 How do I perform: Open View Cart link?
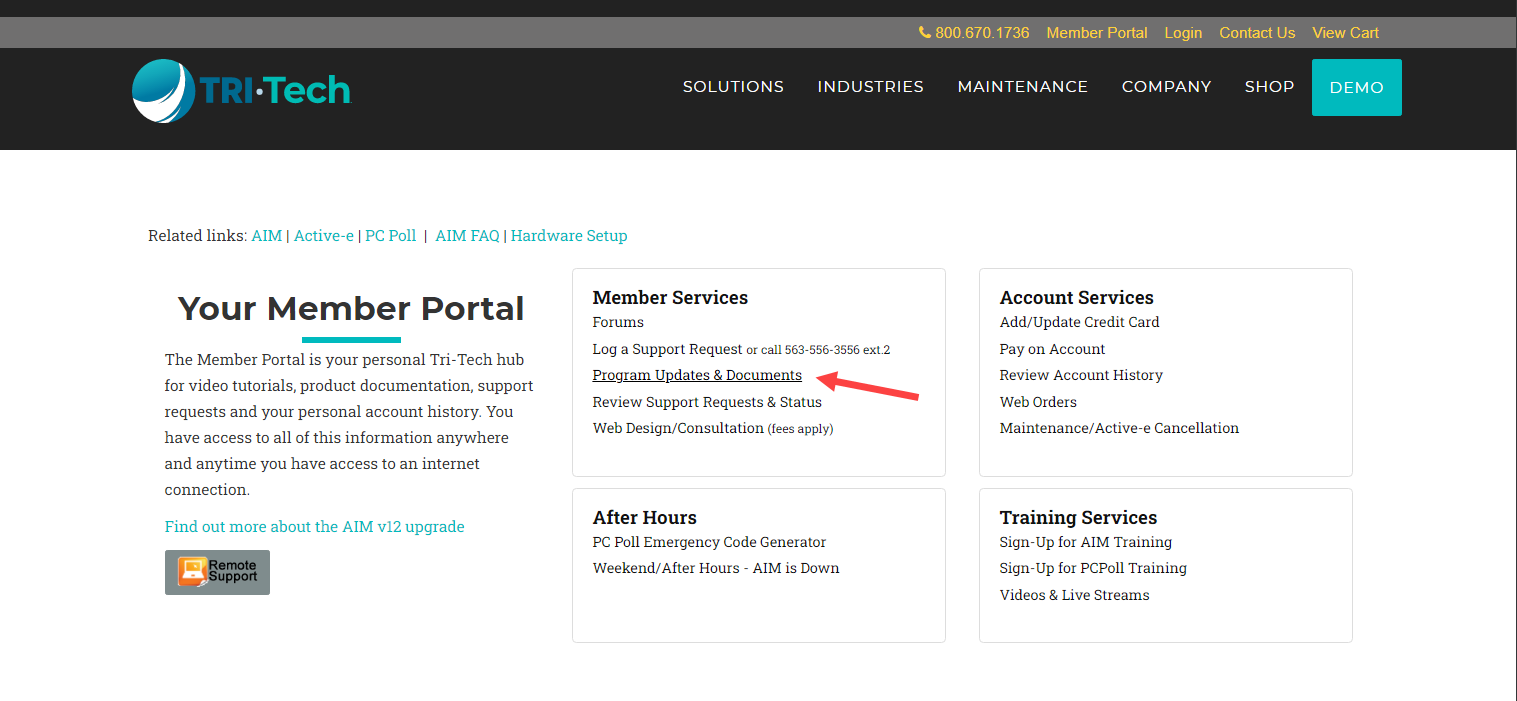coord(1345,33)
